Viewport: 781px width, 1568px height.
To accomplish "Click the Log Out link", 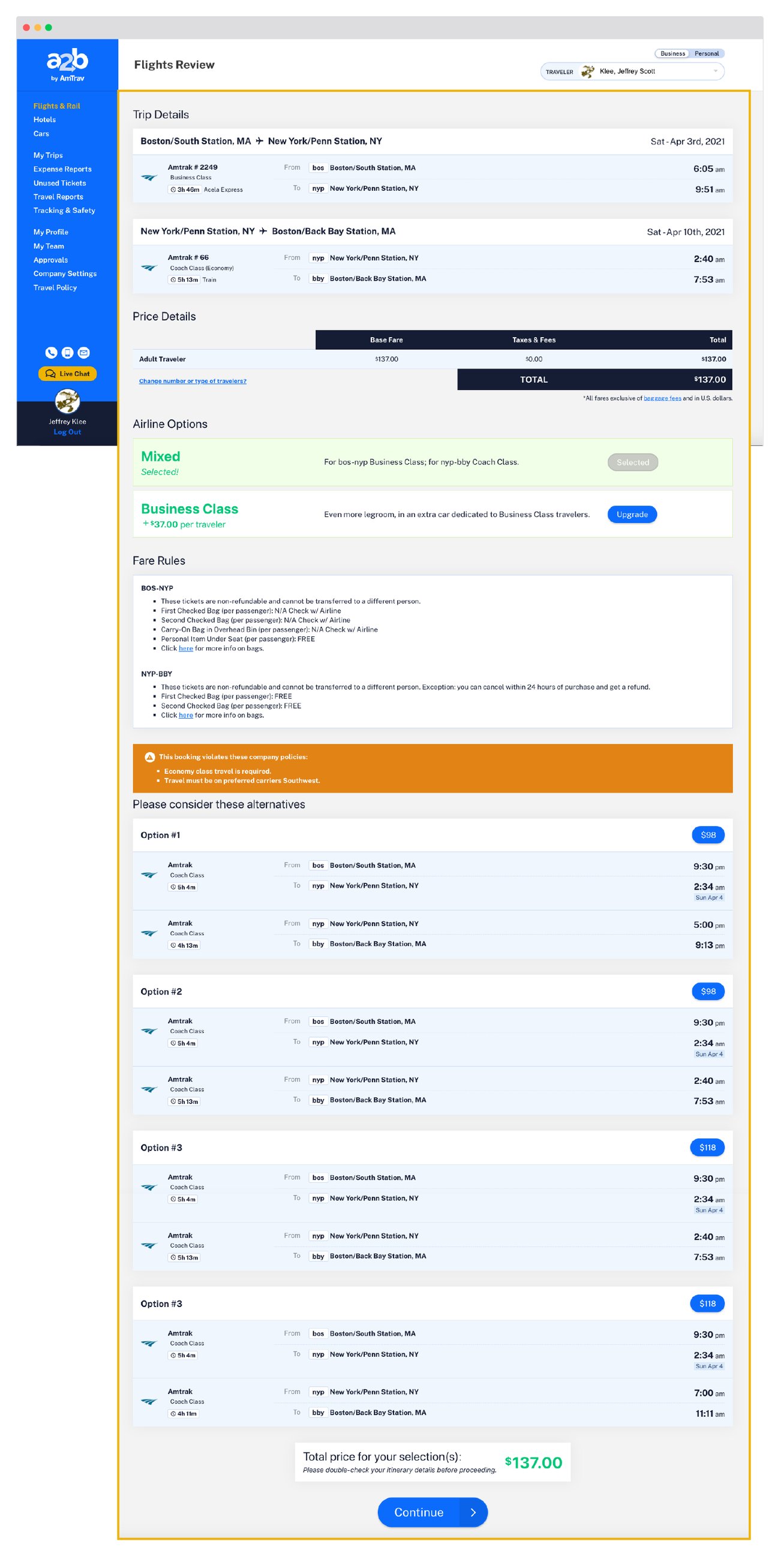I will tap(67, 431).
